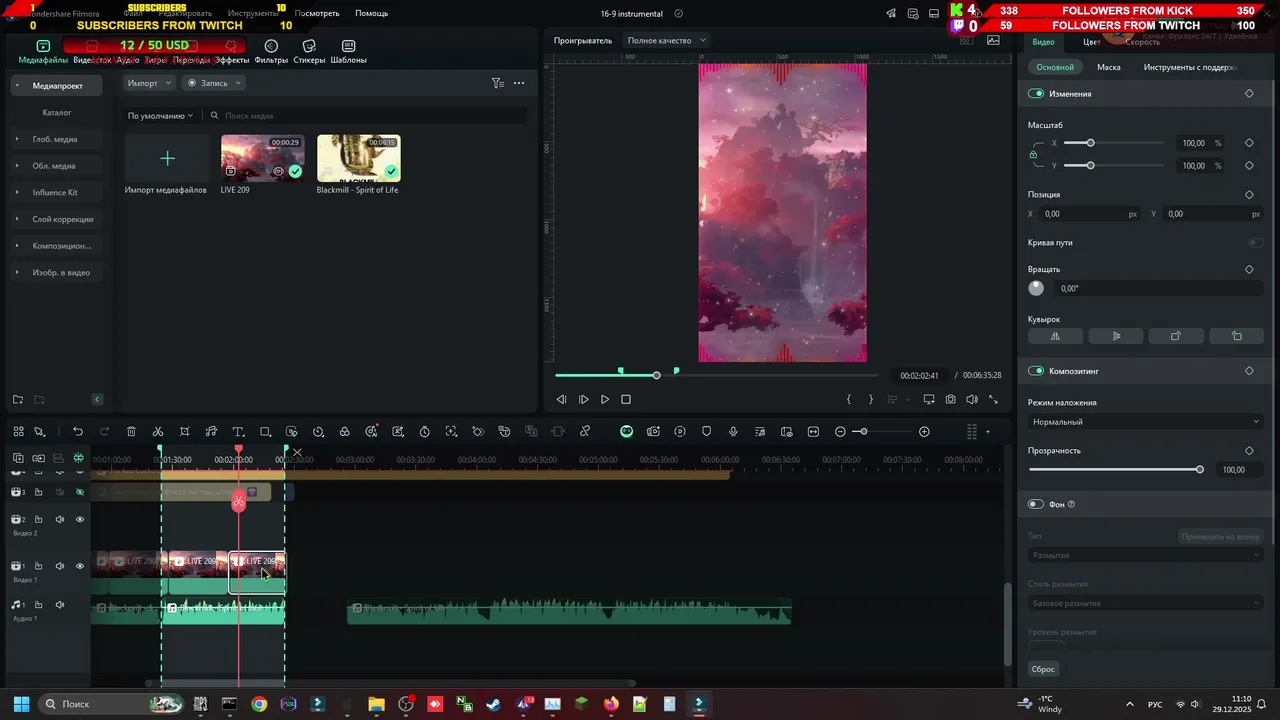Toggle the scale aspect ratio lock
Viewport: 1280px width, 720px height.
[1035, 154]
